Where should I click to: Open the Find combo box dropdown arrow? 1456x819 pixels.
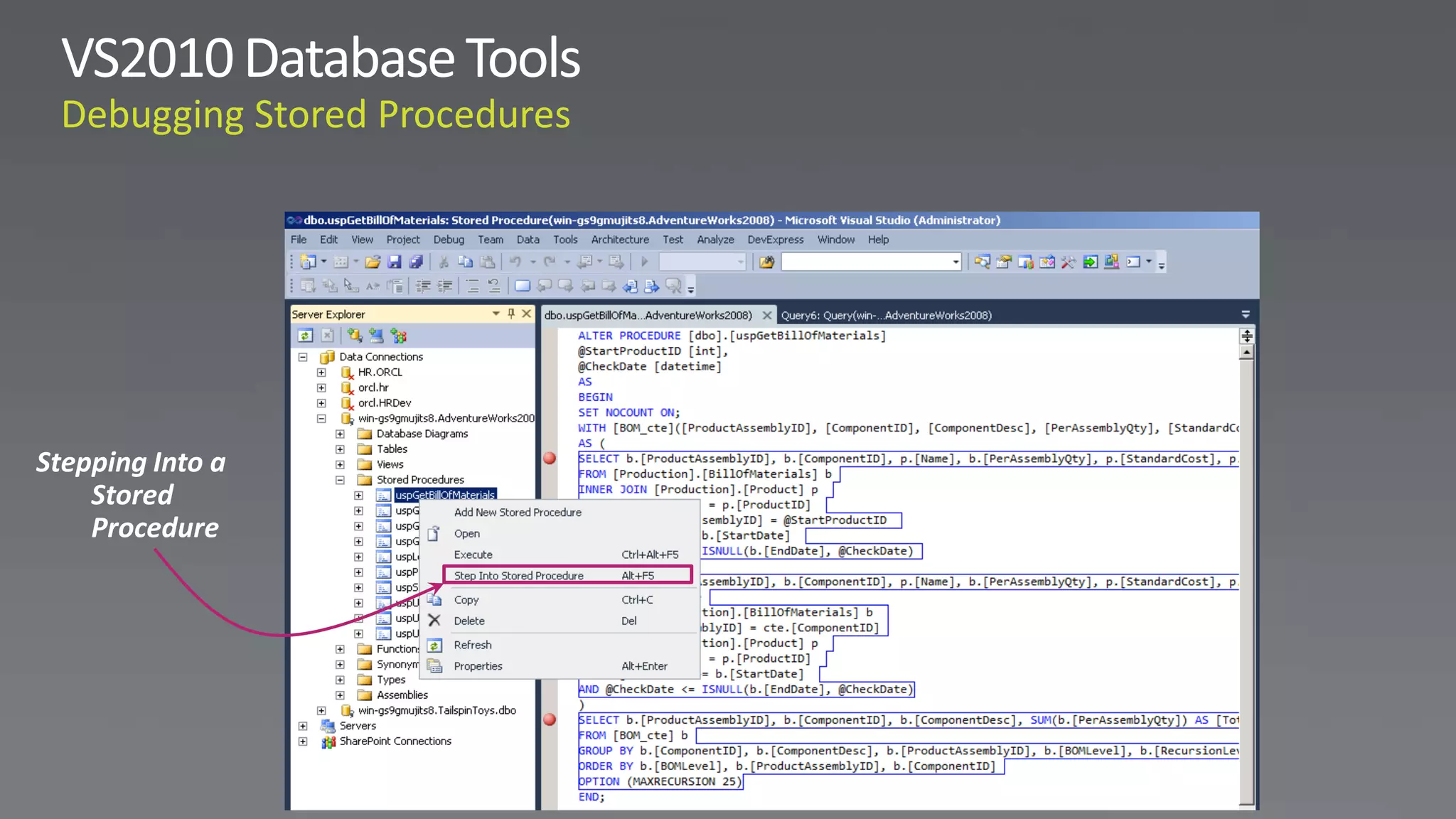955,262
